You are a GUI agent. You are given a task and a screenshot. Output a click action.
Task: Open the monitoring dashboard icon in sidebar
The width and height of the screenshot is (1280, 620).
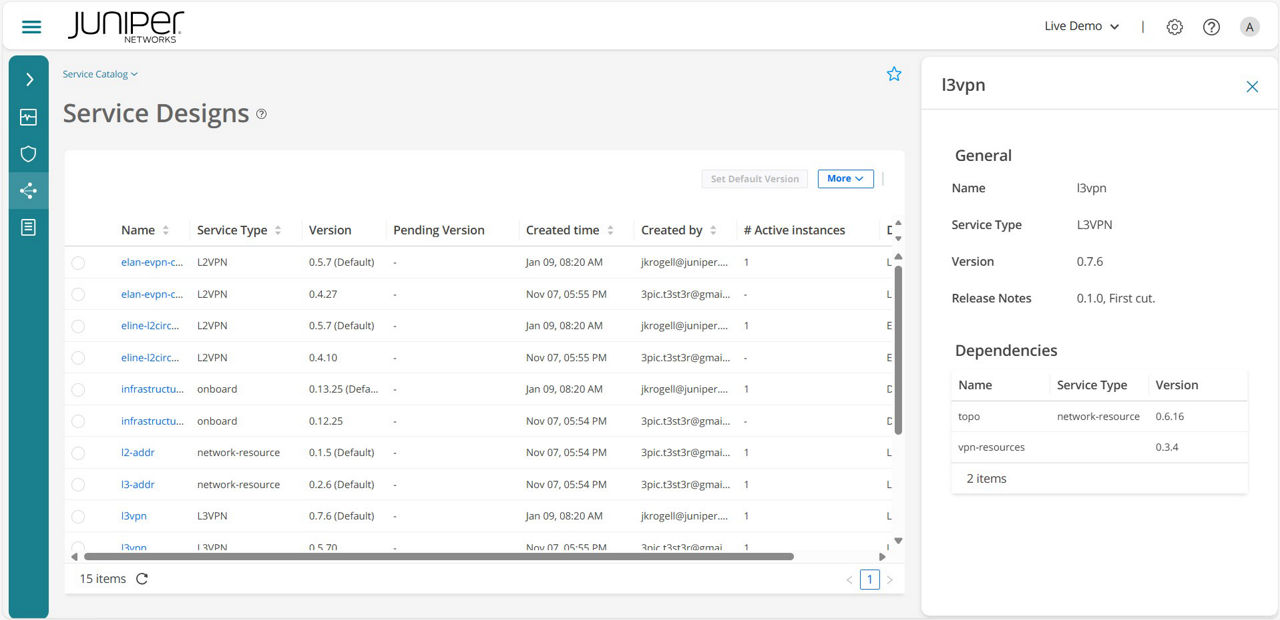[x=28, y=116]
